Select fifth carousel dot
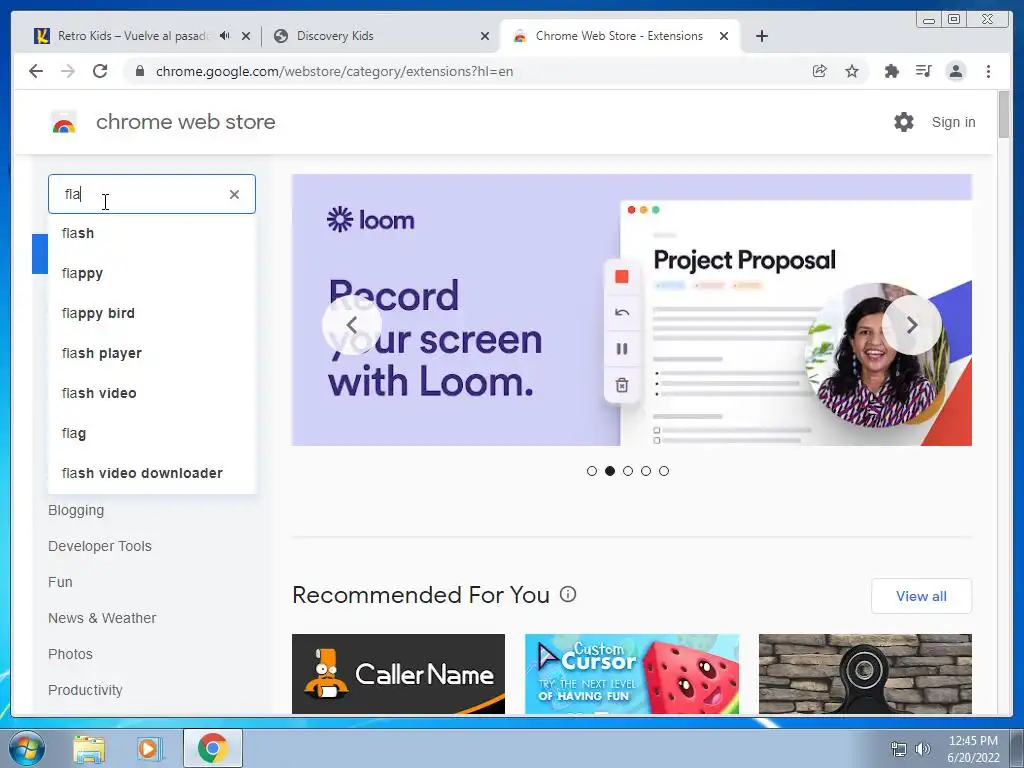Image resolution: width=1024 pixels, height=768 pixels. [664, 471]
